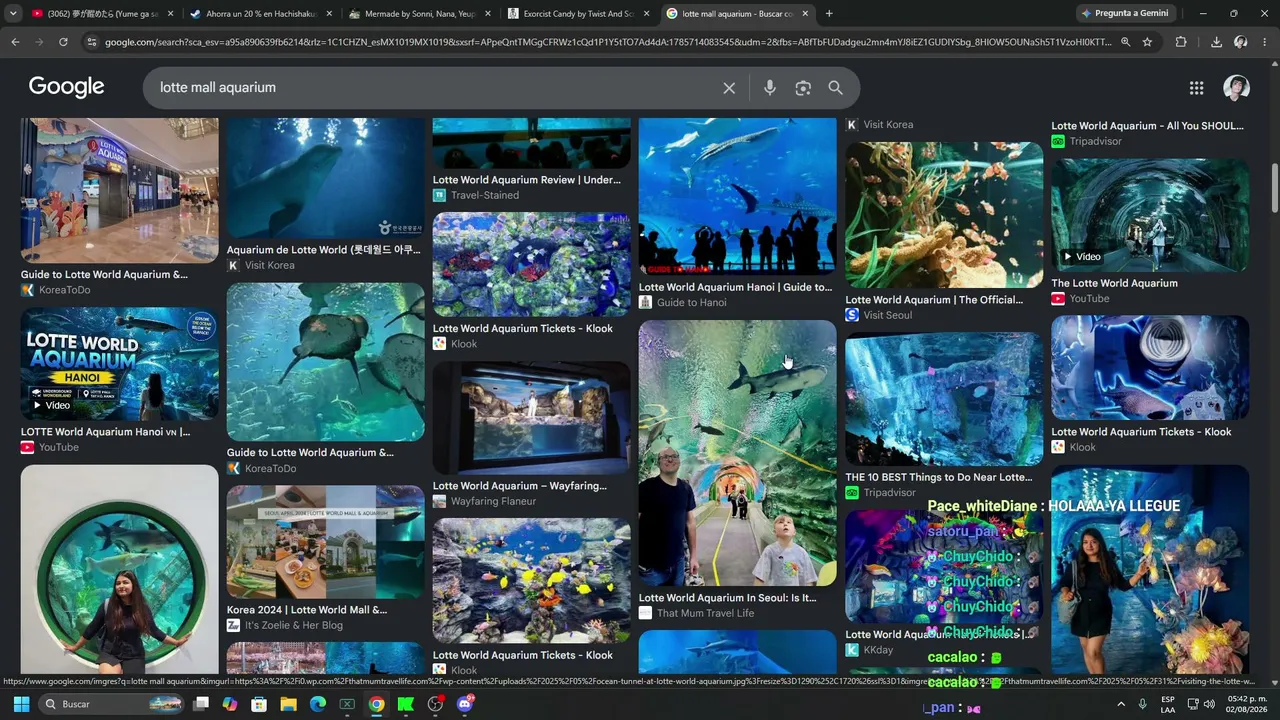Open Discord from the taskbar
This screenshot has width=1280, height=720.
(464, 704)
